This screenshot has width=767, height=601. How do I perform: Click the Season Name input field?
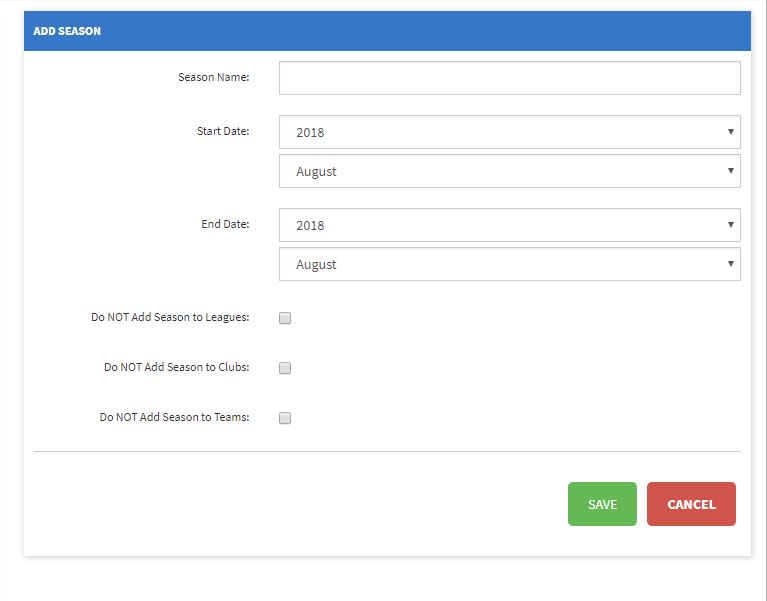coord(510,78)
